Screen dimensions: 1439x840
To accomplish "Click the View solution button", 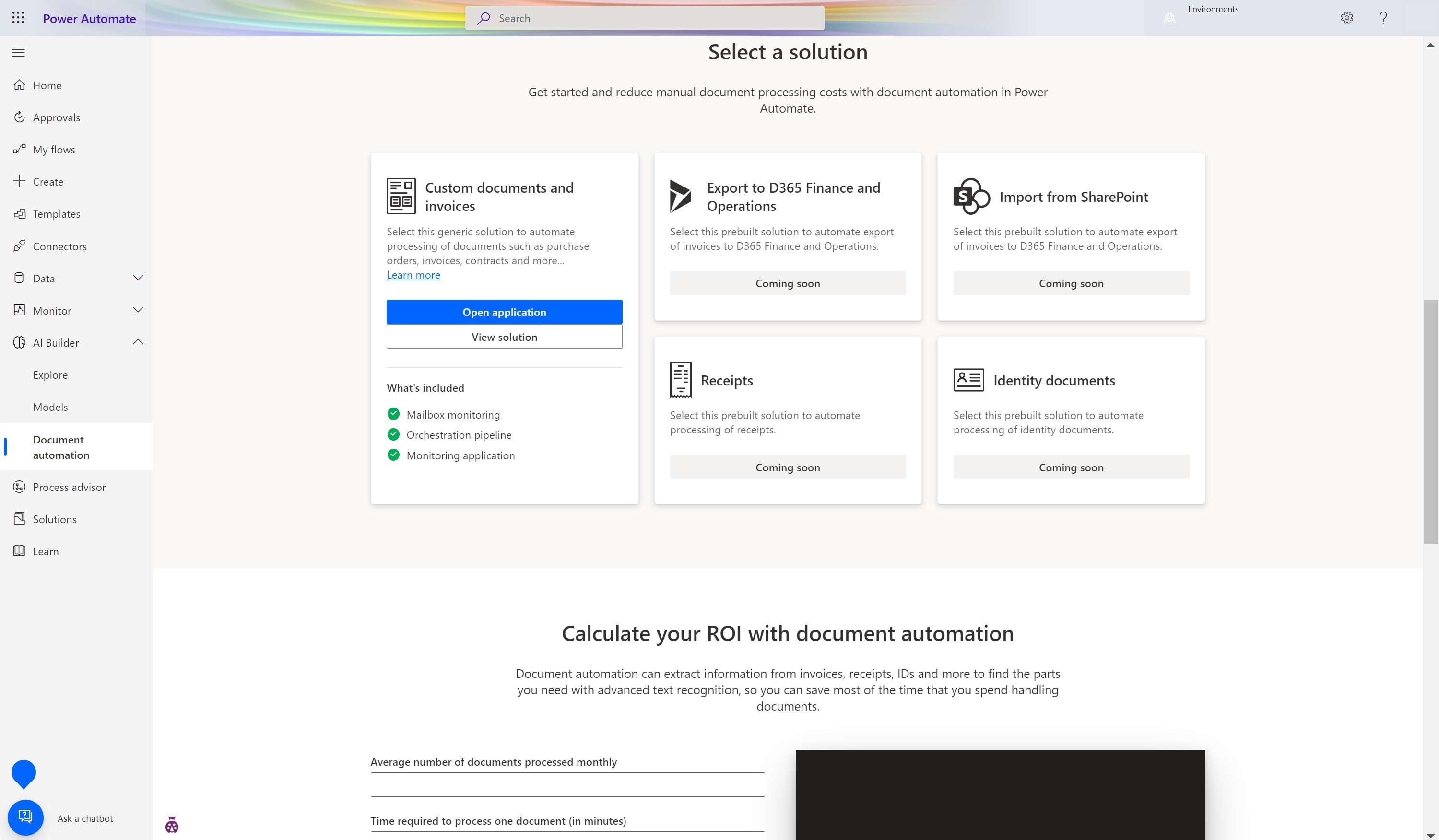I will pyautogui.click(x=504, y=337).
